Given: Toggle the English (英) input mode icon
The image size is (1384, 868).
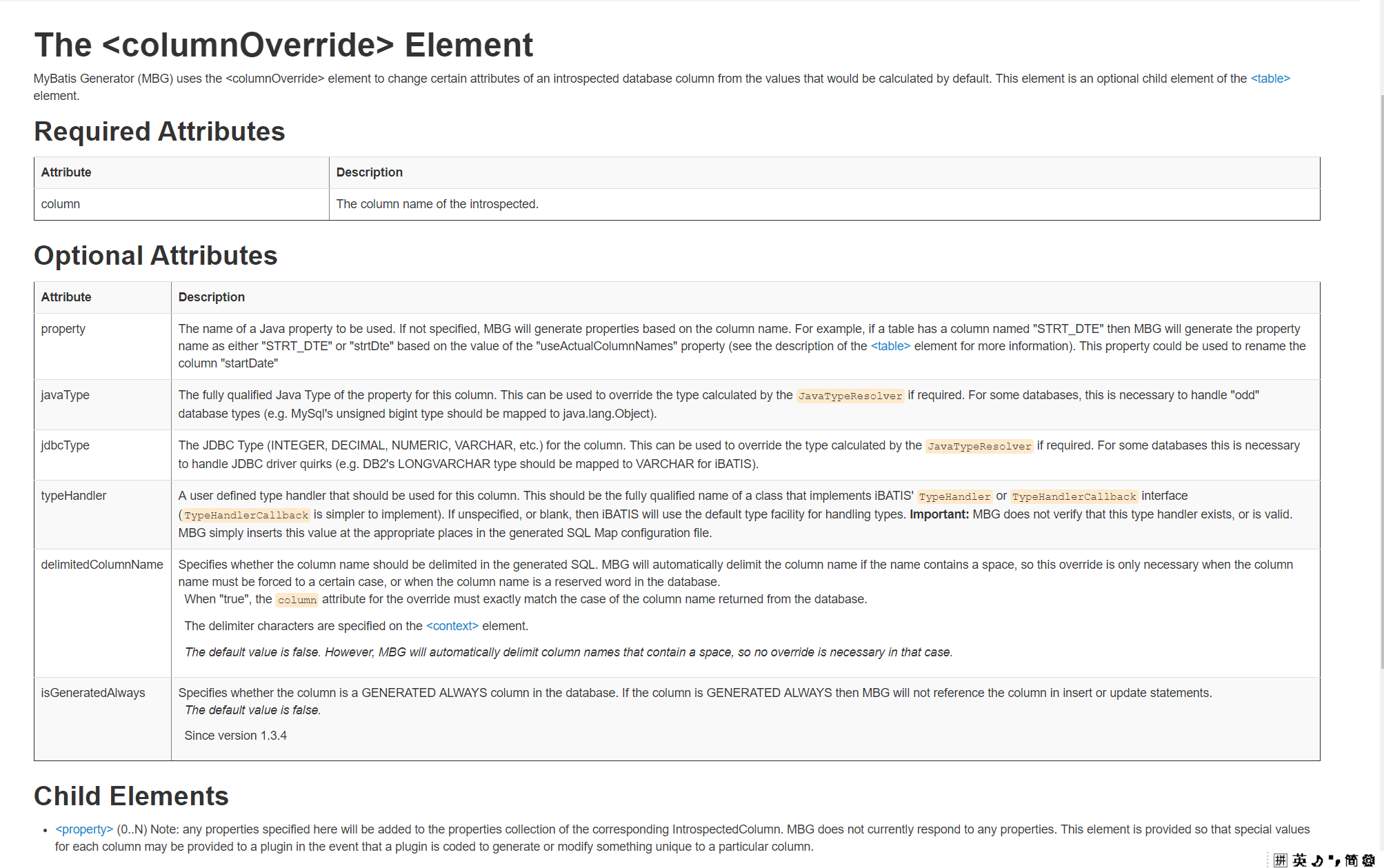Looking at the screenshot, I should [1299, 860].
